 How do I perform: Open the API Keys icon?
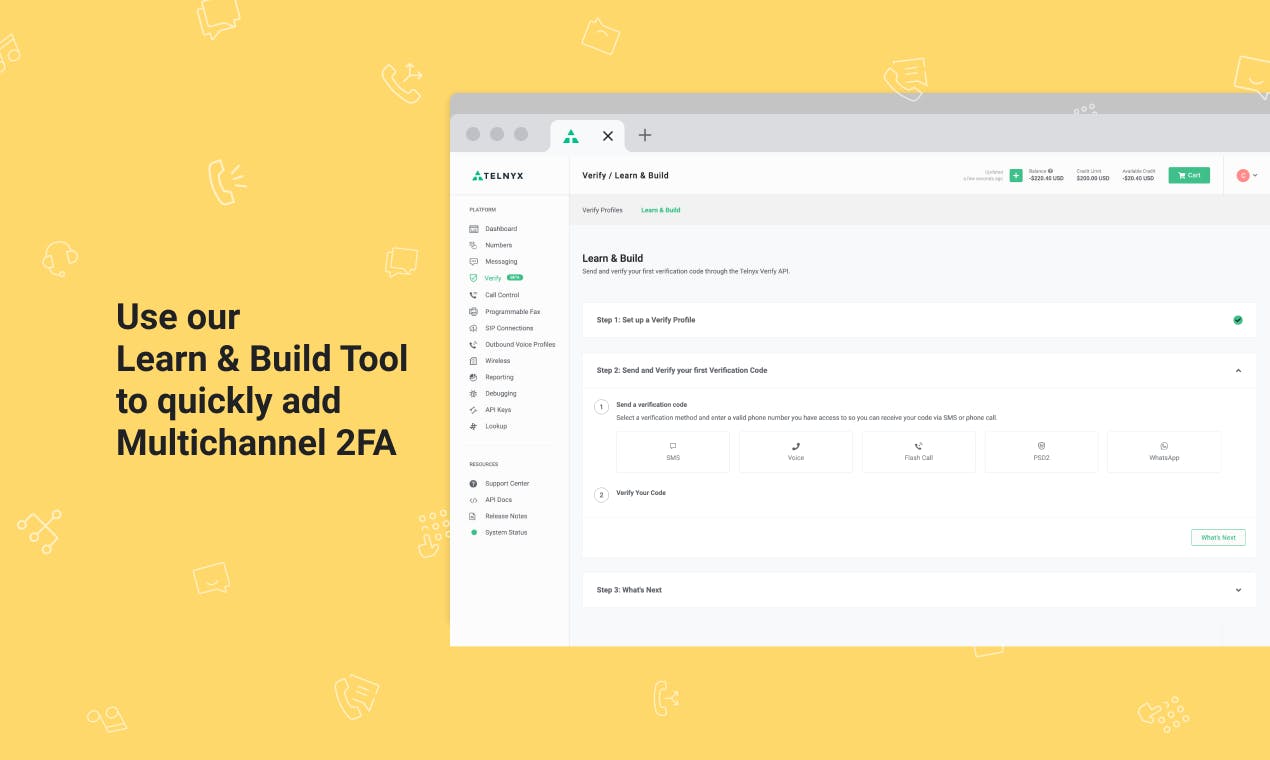(474, 410)
